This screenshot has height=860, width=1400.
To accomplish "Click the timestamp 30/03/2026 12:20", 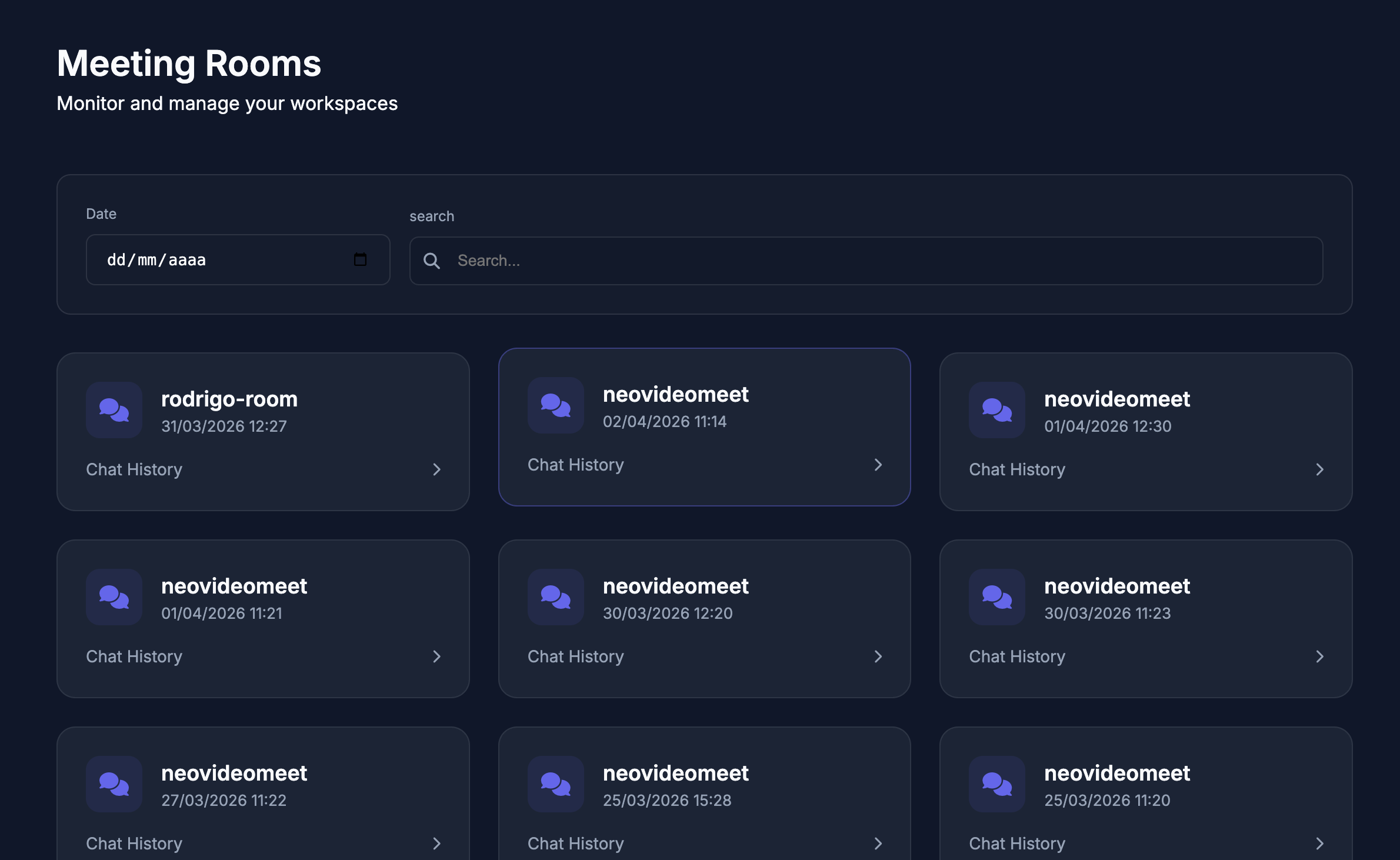I will [x=668, y=613].
